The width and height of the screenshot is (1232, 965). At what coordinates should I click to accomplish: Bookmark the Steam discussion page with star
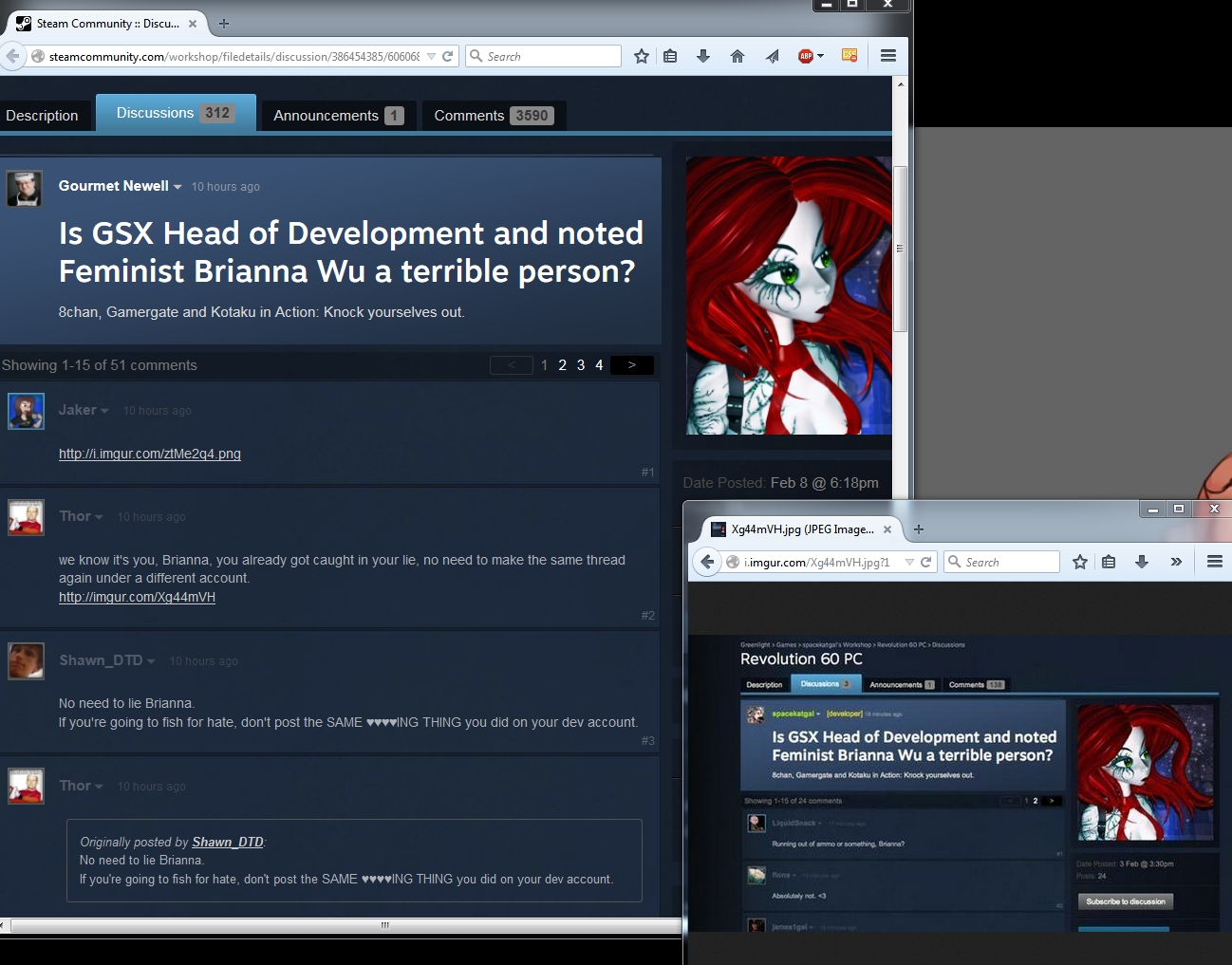pyautogui.click(x=642, y=56)
